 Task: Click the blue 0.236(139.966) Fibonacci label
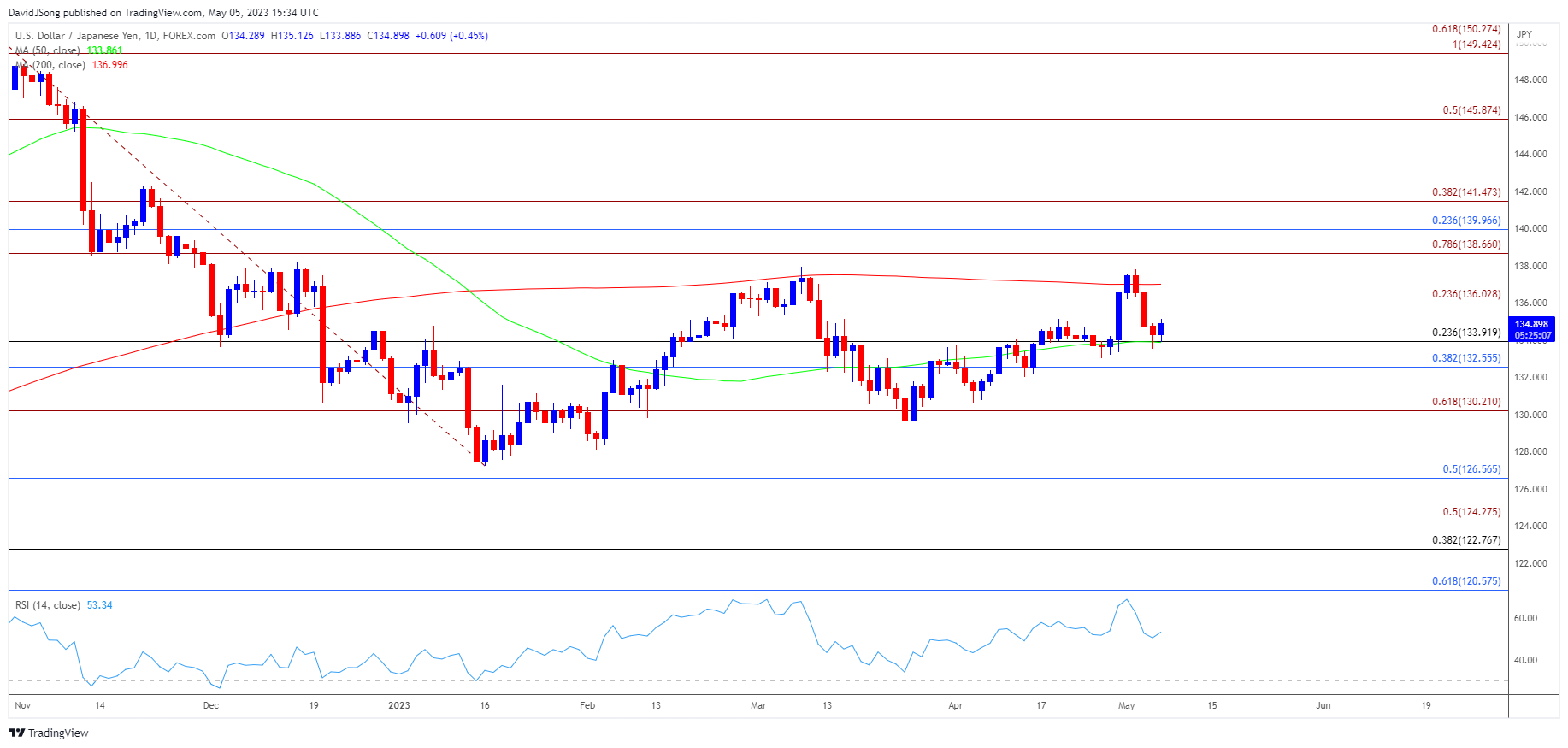[1465, 221]
